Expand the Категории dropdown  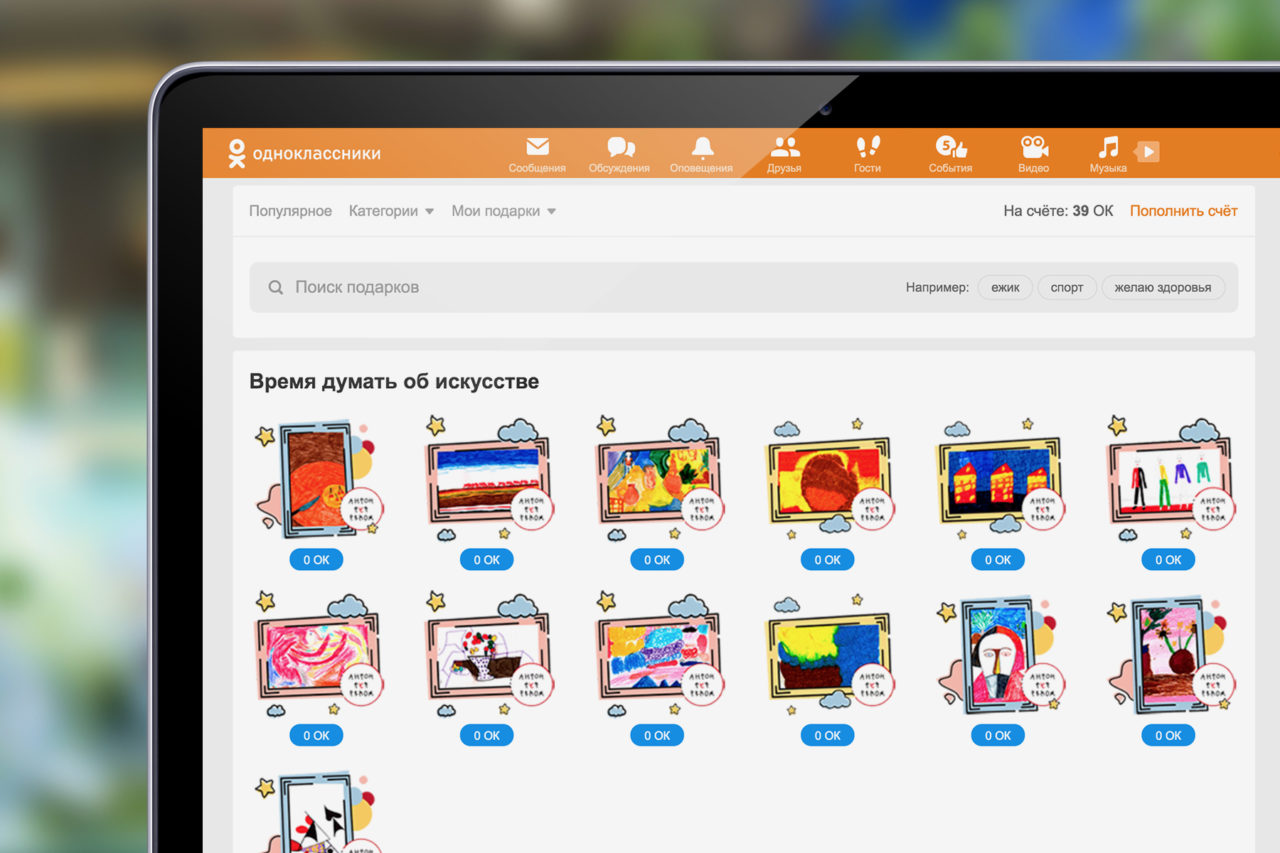coord(391,211)
